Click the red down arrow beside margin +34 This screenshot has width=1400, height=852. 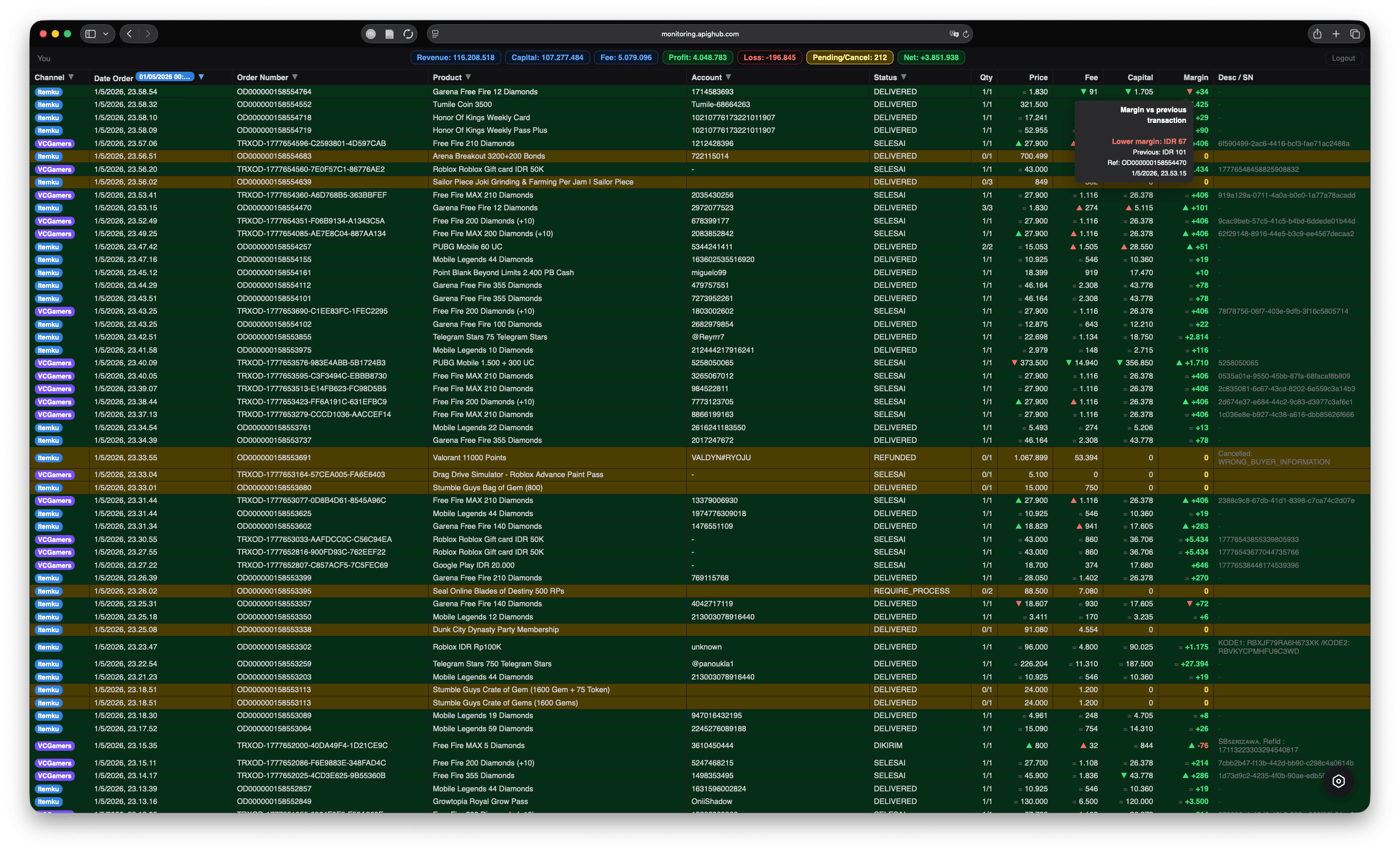1189,92
